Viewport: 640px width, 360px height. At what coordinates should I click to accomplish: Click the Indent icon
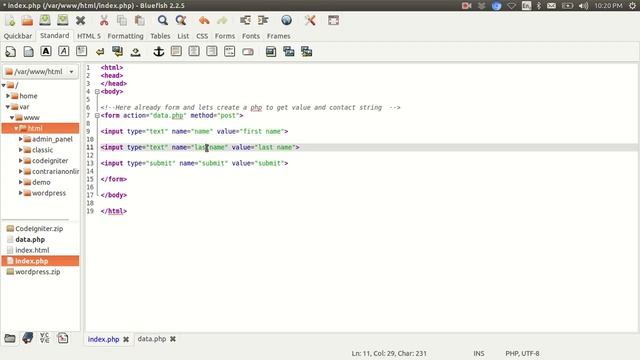[x=263, y=20]
